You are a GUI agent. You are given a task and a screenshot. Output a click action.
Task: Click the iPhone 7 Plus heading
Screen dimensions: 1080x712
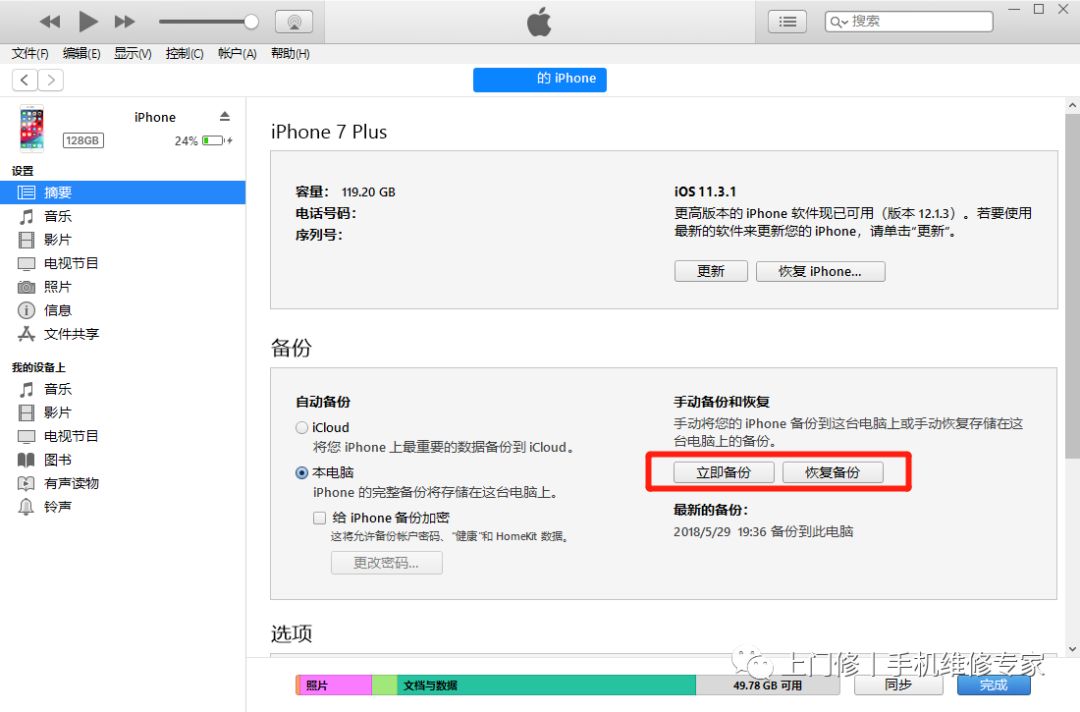(x=329, y=132)
